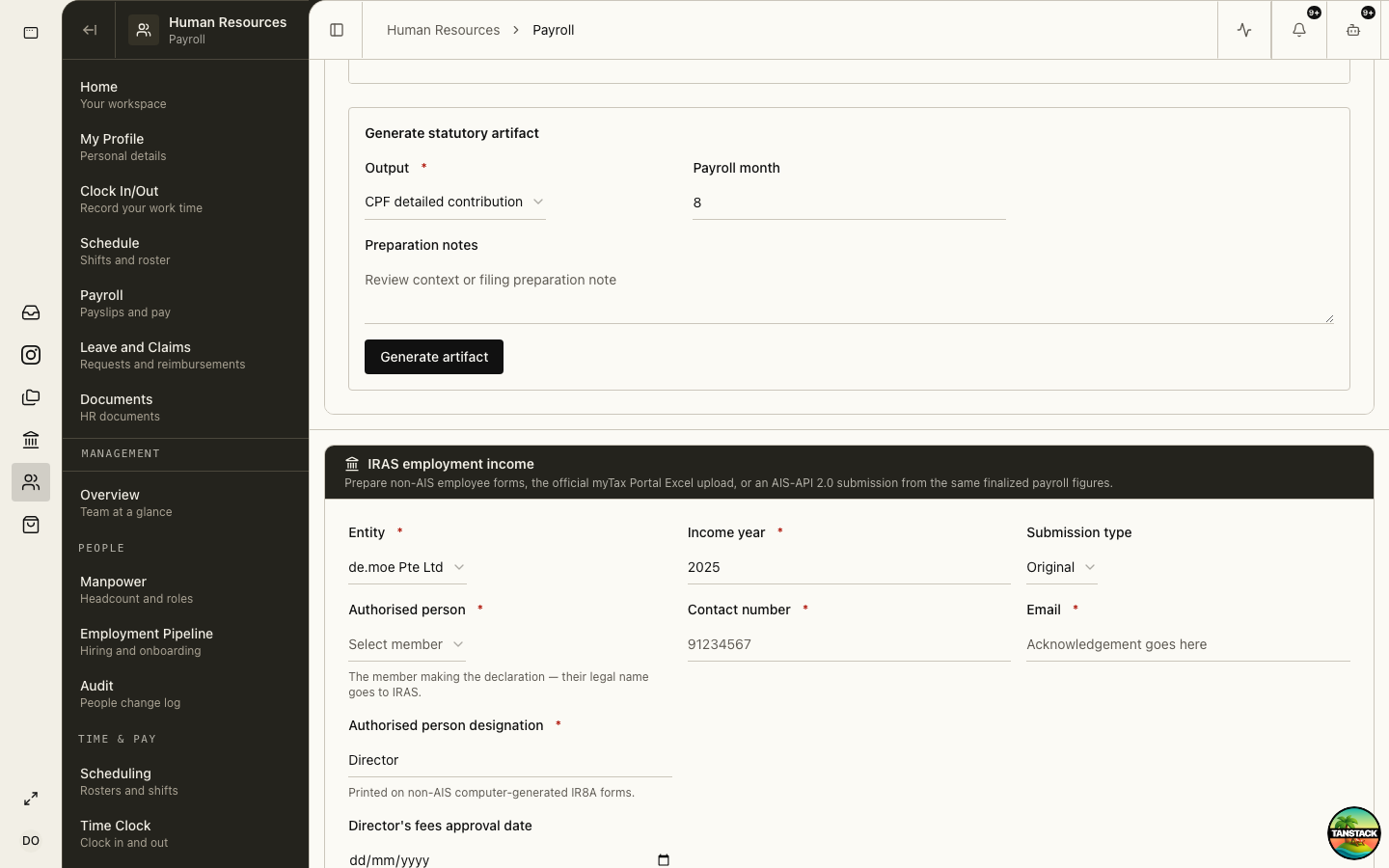The width and height of the screenshot is (1389, 868).
Task: Open the bank building icon in rail
Action: pos(31,440)
